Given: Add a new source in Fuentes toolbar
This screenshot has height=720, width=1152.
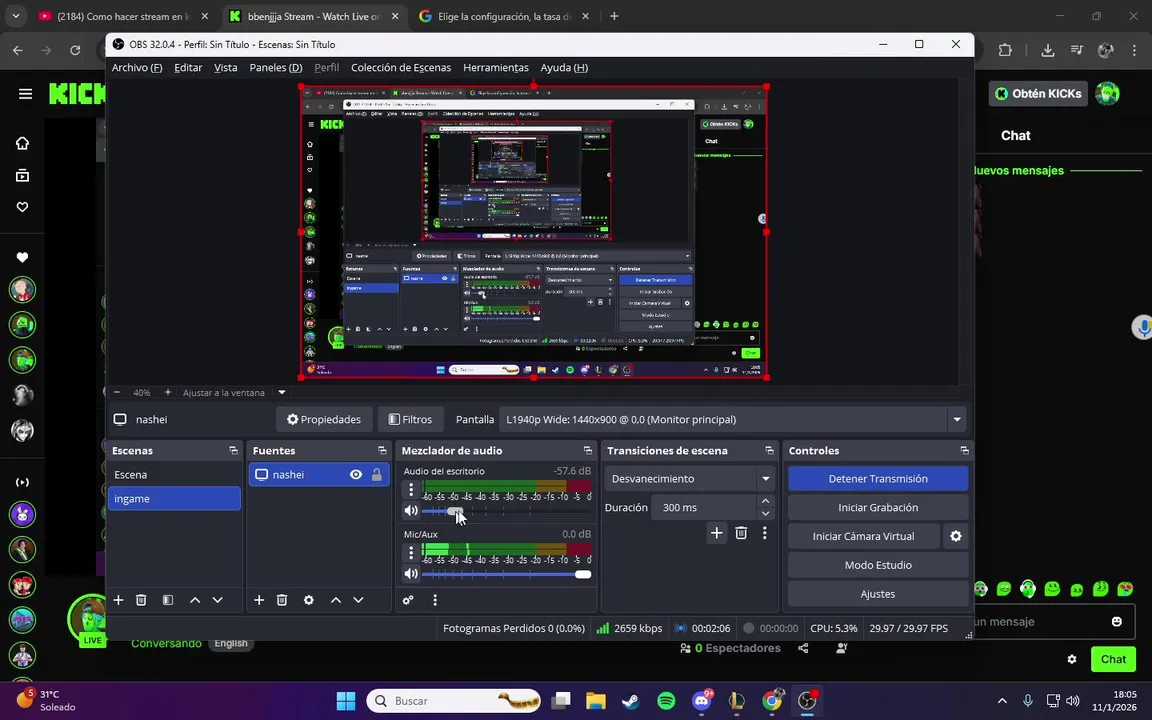Looking at the screenshot, I should pos(259,600).
